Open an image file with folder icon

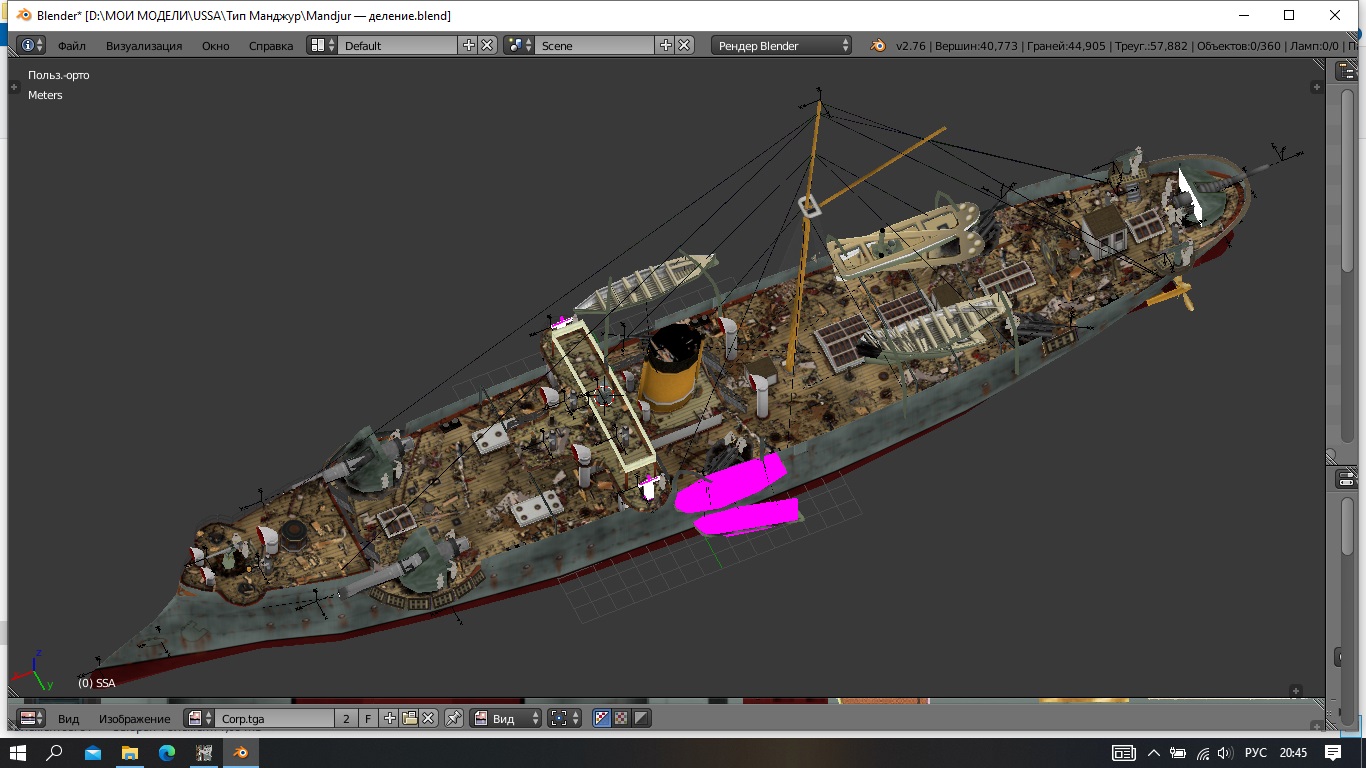409,718
